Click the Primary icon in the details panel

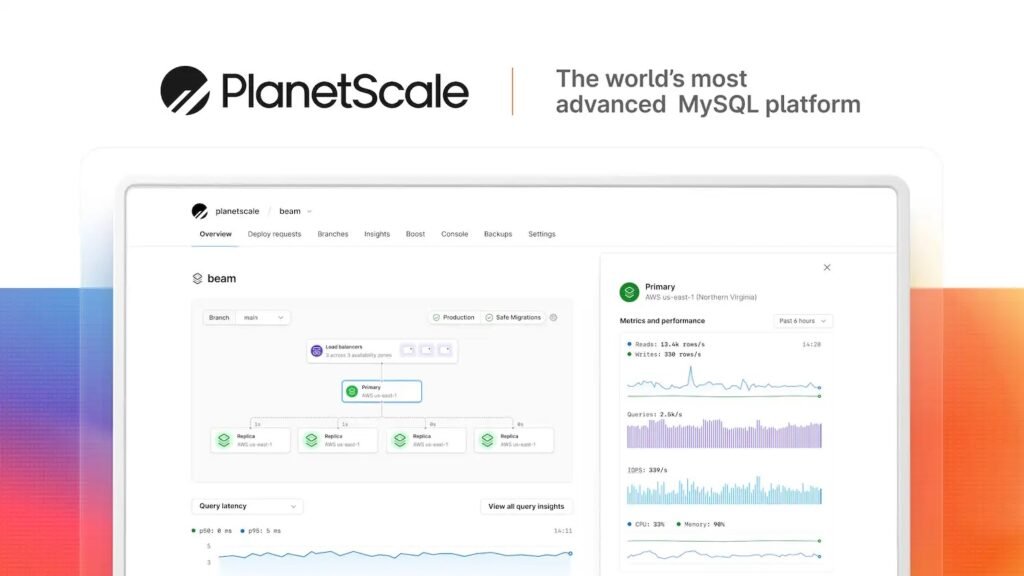click(628, 291)
